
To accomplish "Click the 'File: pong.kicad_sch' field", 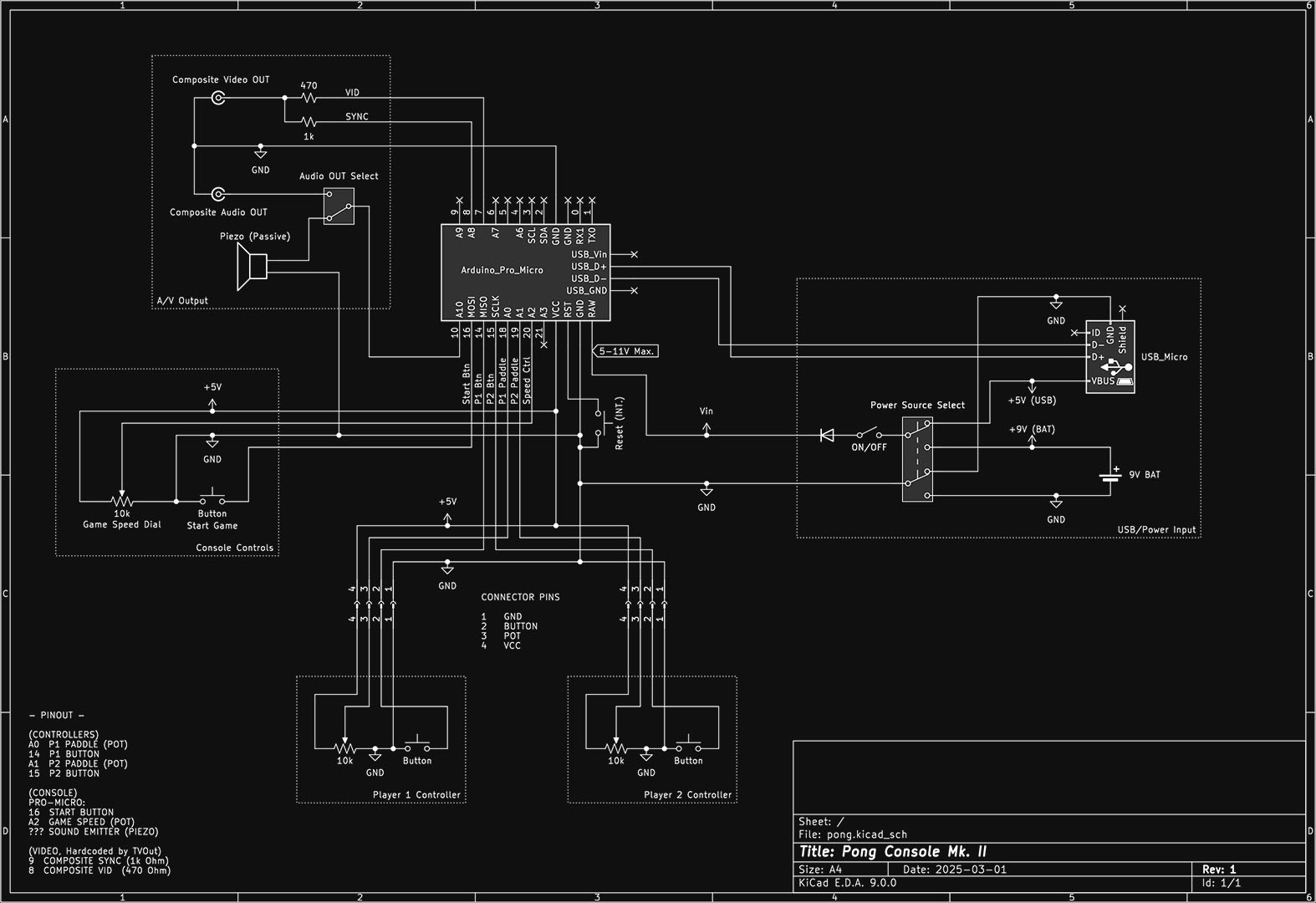I will (x=852, y=834).
